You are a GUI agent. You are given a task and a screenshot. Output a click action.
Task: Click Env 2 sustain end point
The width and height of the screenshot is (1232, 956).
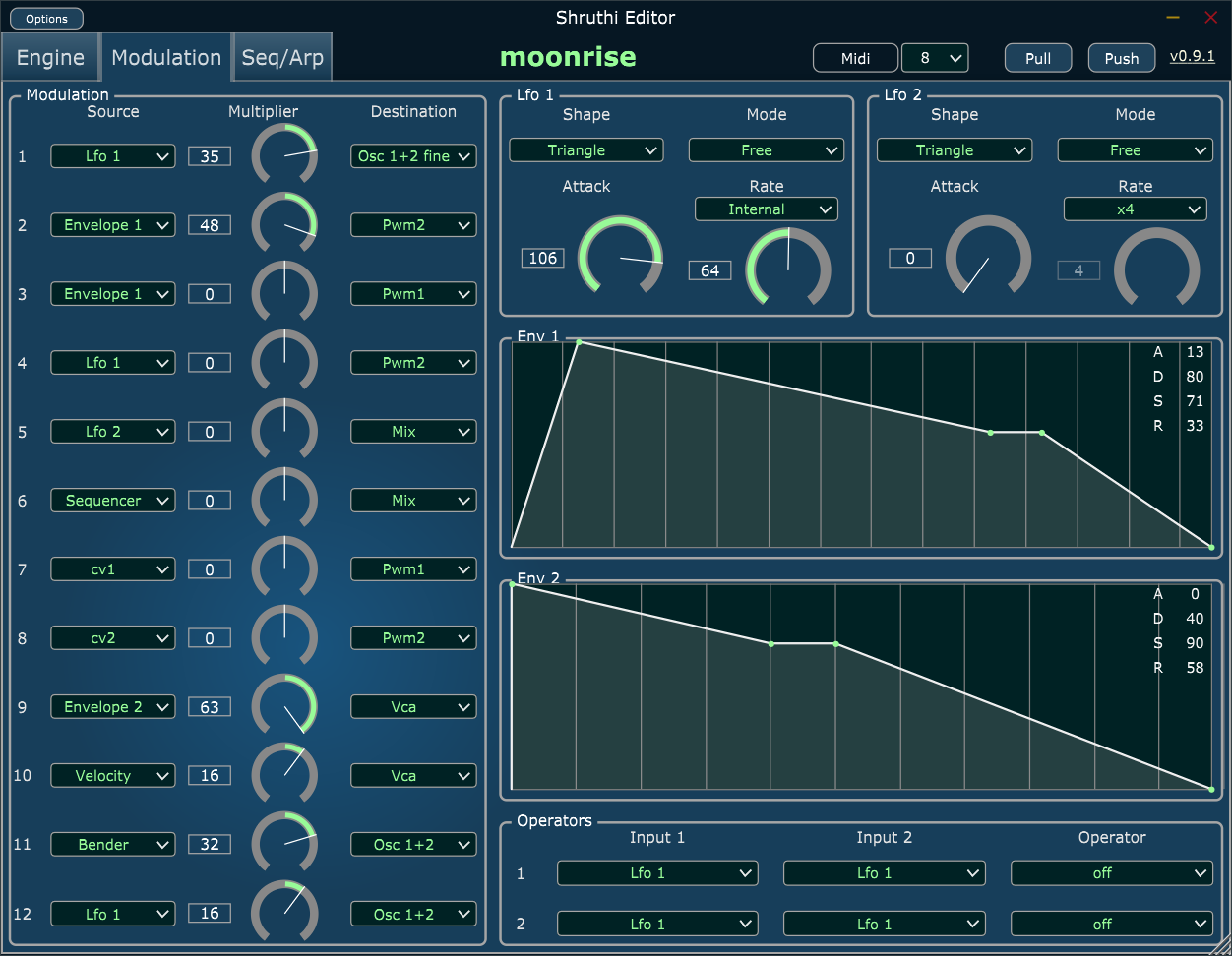click(836, 644)
